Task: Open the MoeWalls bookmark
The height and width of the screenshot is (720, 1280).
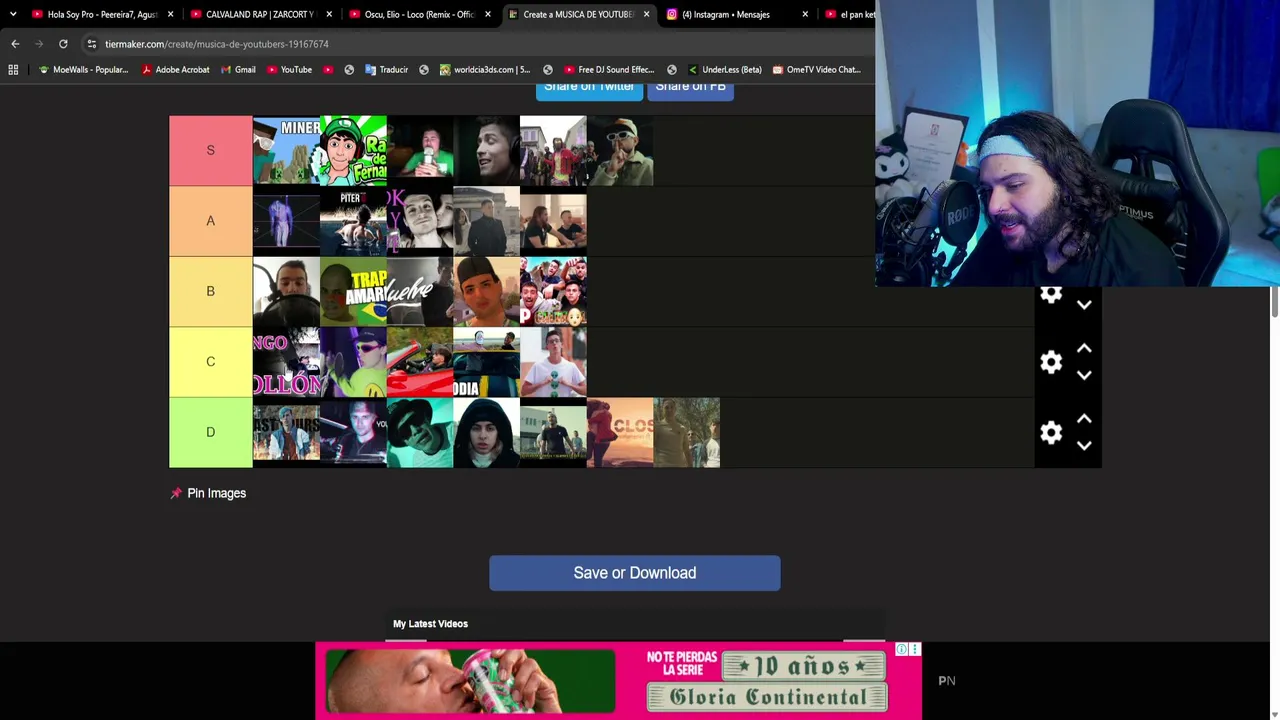Action: 83,70
